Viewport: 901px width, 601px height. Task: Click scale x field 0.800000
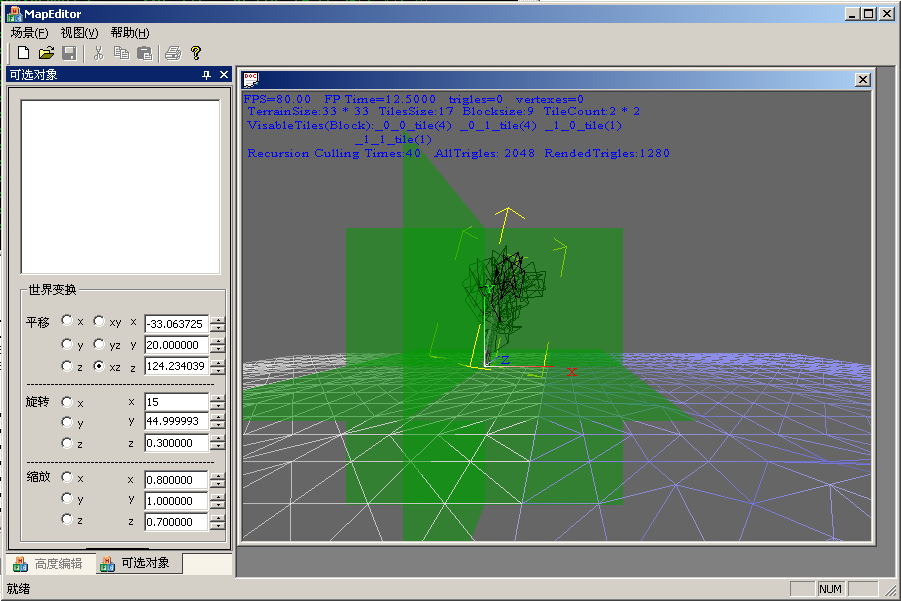176,480
